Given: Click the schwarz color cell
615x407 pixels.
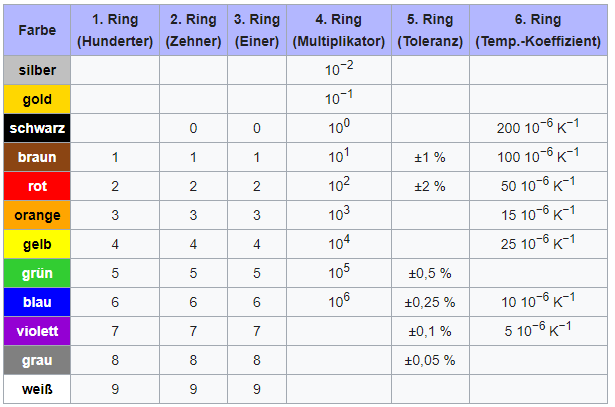Looking at the screenshot, I should (37, 128).
